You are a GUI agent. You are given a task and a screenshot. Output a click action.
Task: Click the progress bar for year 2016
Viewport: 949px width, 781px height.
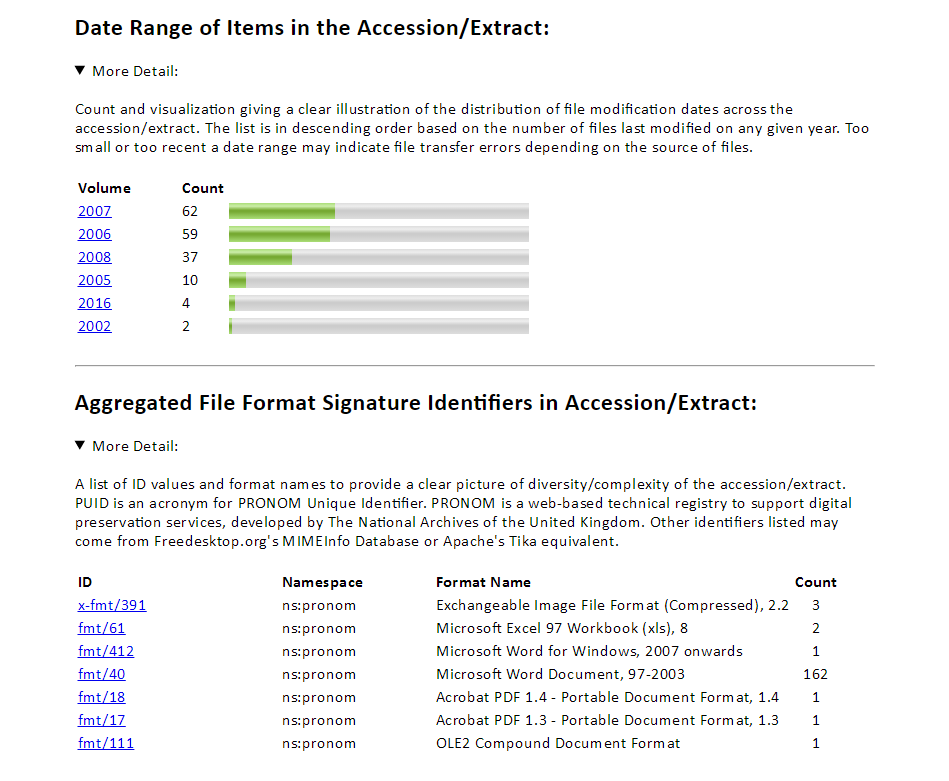click(380, 303)
